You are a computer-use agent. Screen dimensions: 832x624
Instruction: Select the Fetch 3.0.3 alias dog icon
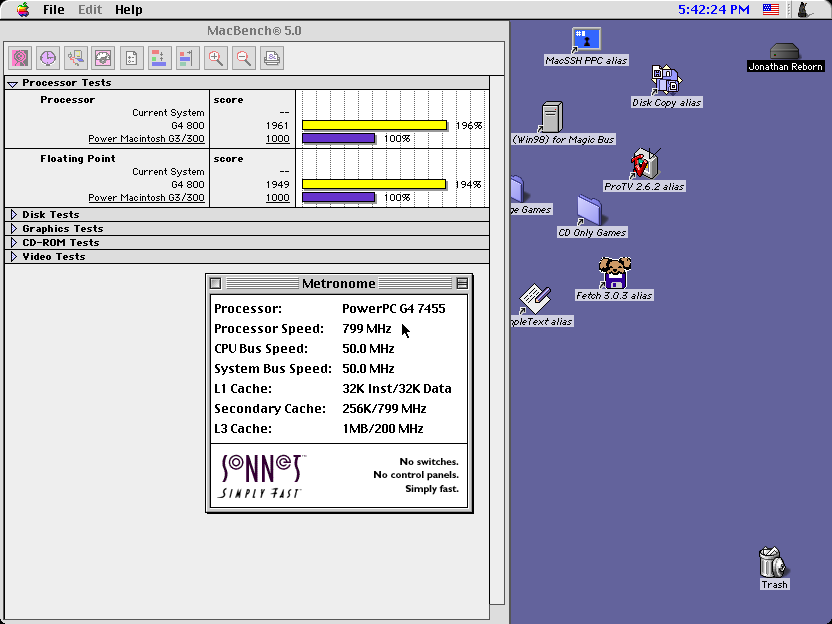coord(614,273)
